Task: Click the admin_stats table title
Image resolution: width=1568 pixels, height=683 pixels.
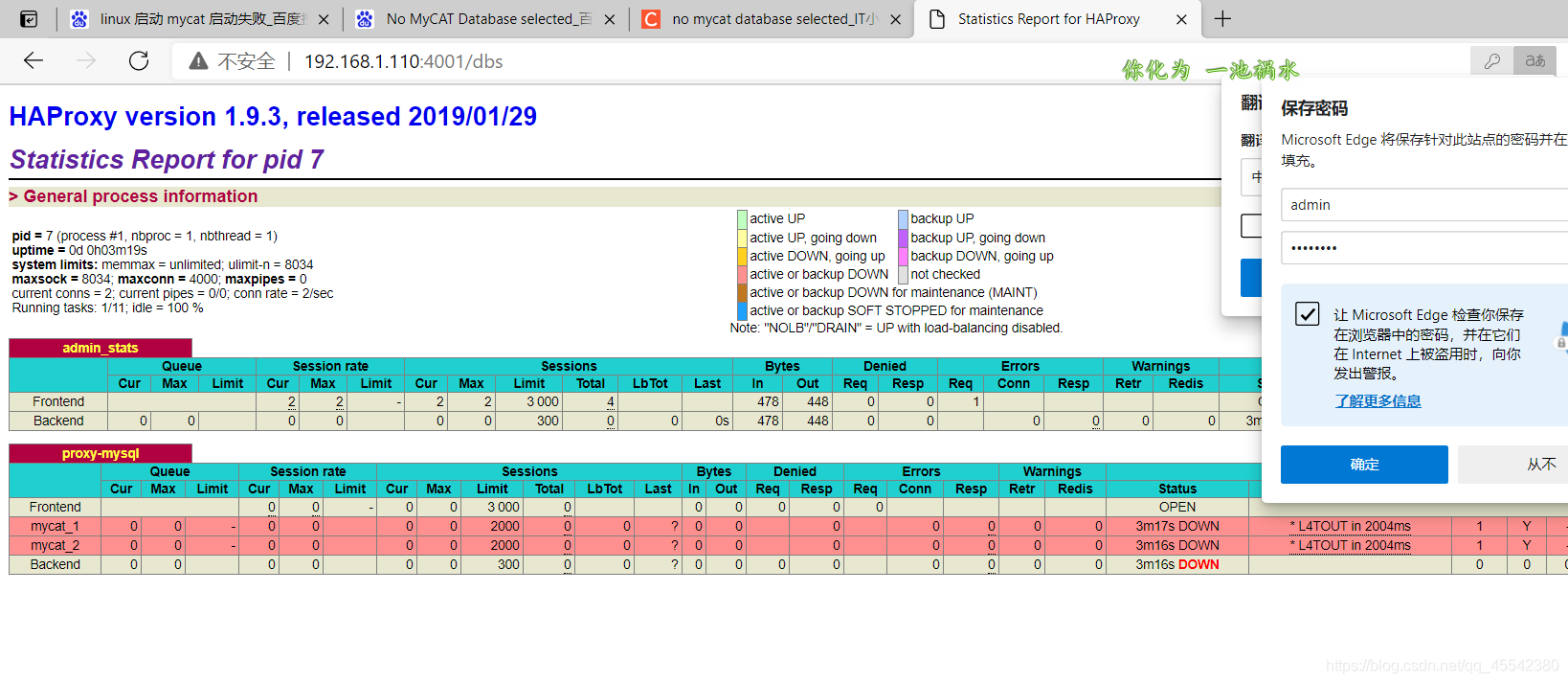Action: point(101,348)
